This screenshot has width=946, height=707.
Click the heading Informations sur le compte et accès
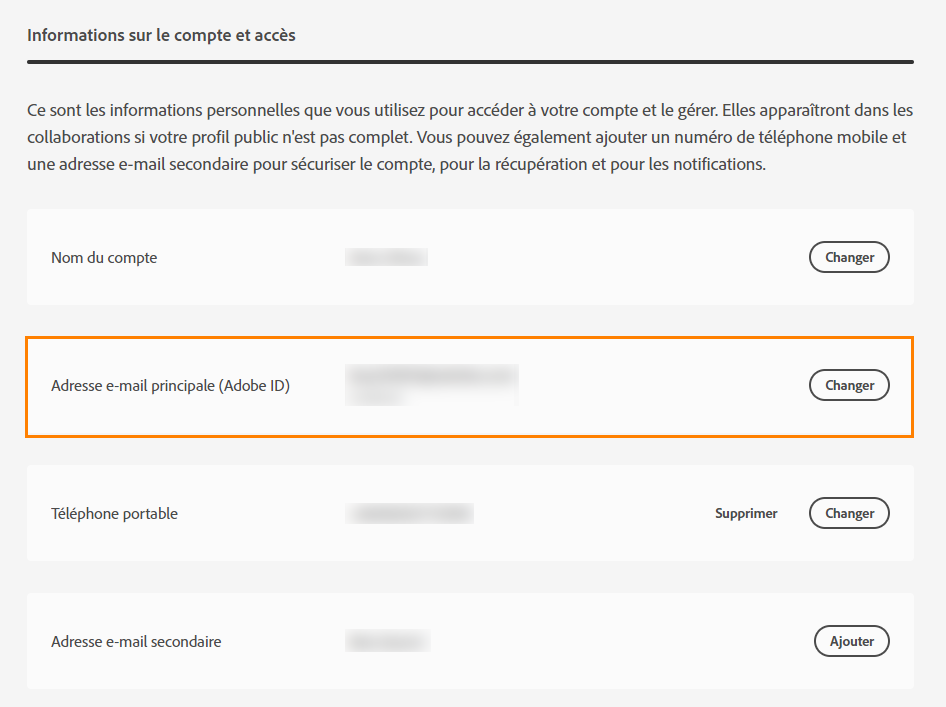[x=161, y=34]
